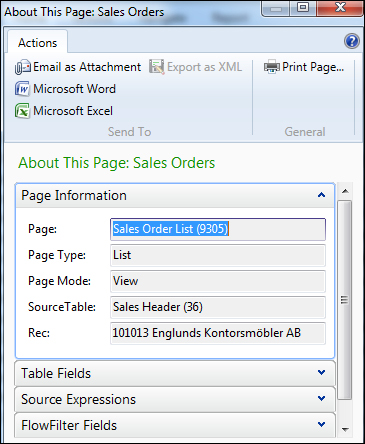This screenshot has width=365, height=444.
Task: Click the Page Type: label
Action: (57, 255)
